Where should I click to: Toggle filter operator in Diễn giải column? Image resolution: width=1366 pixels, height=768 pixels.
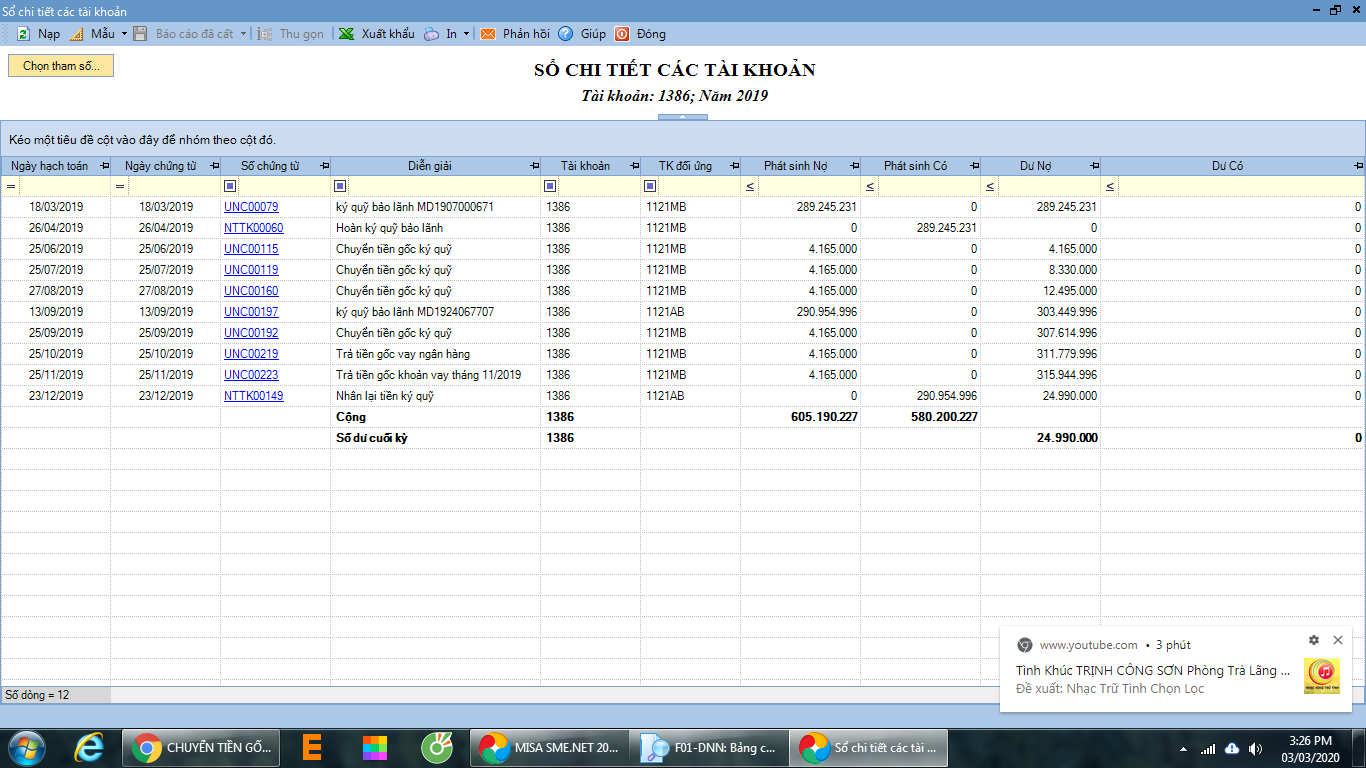point(340,186)
